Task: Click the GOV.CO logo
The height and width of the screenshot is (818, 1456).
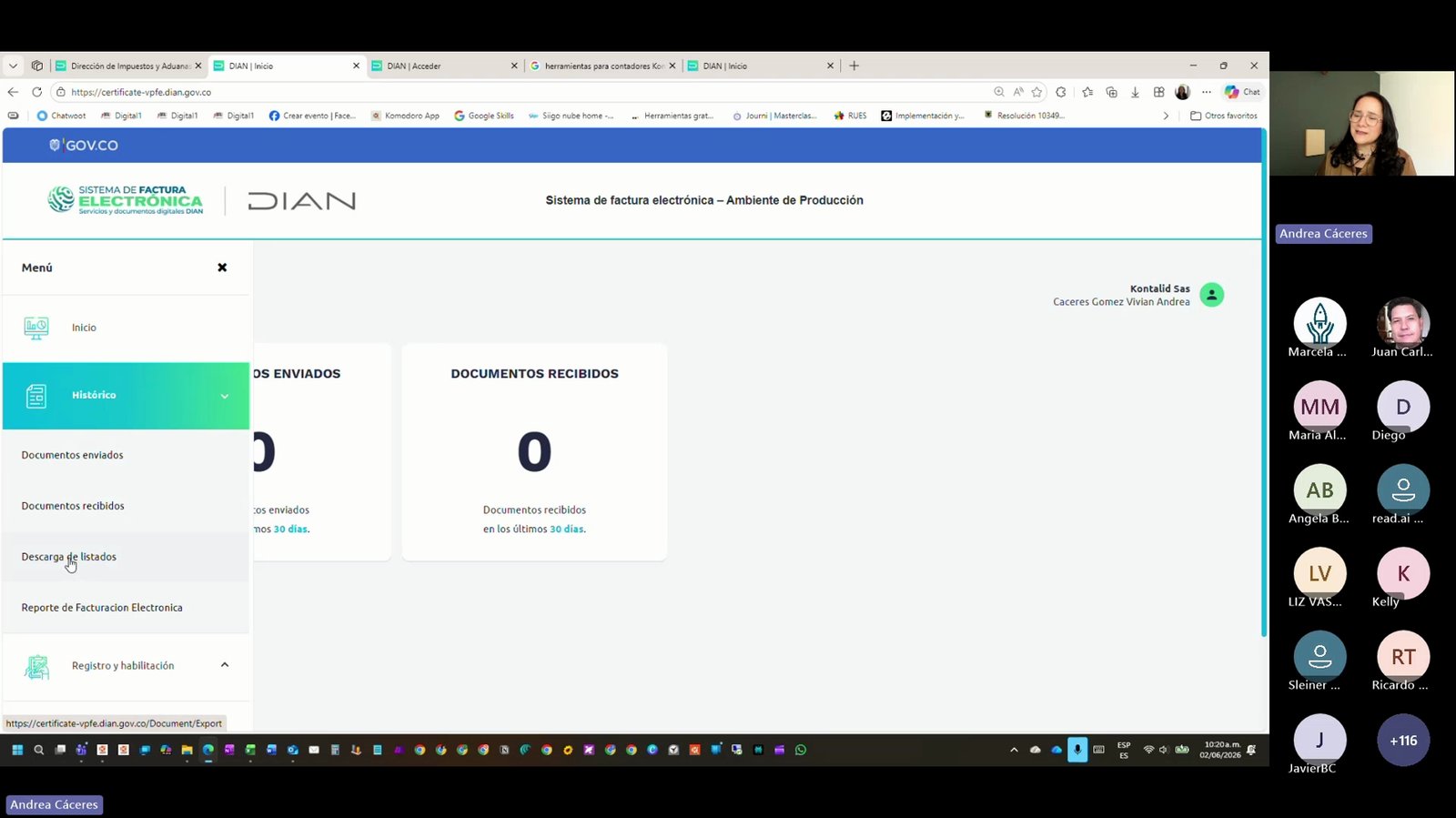Action: pos(84,146)
